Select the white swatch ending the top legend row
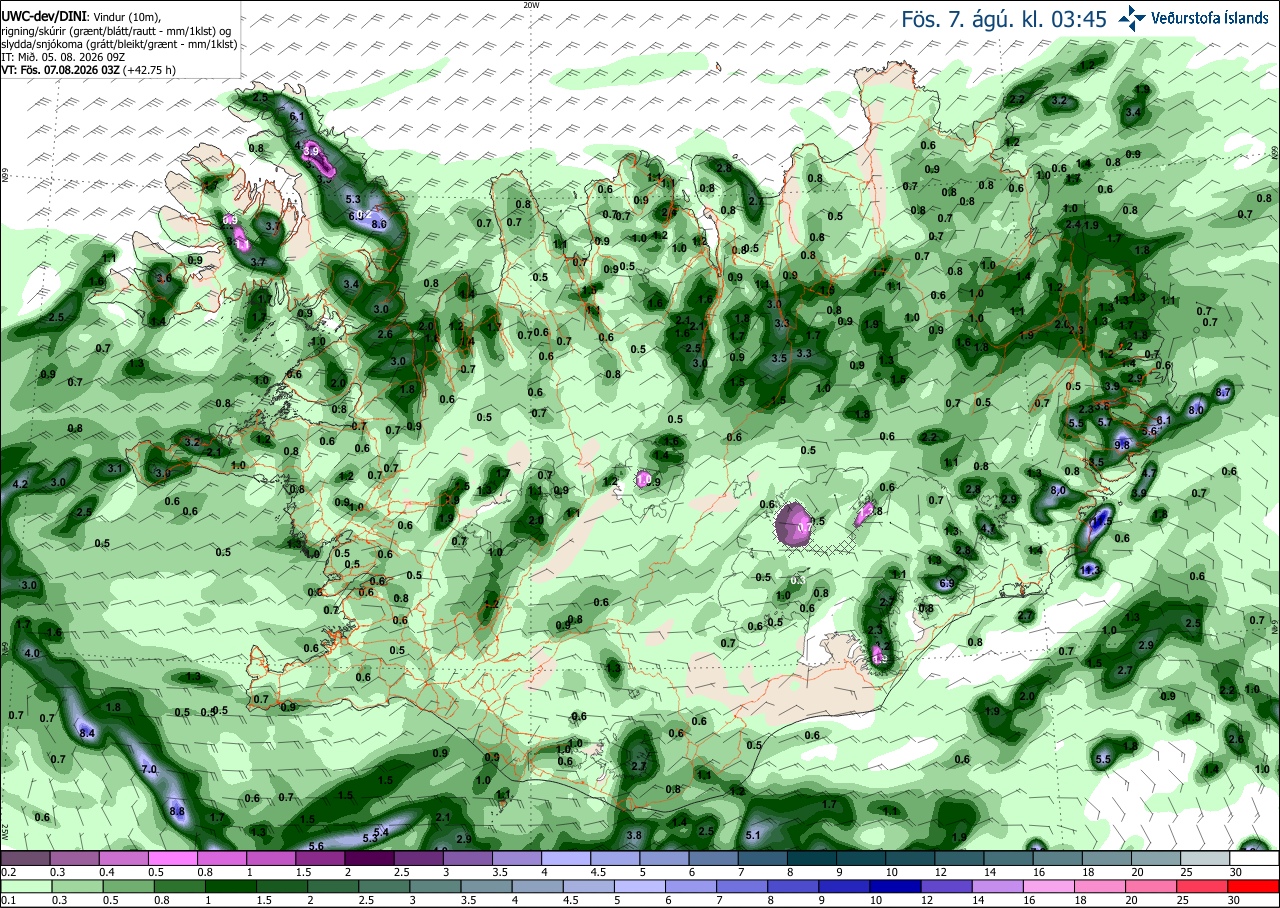The height and width of the screenshot is (908, 1280). pyautogui.click(x=1255, y=858)
